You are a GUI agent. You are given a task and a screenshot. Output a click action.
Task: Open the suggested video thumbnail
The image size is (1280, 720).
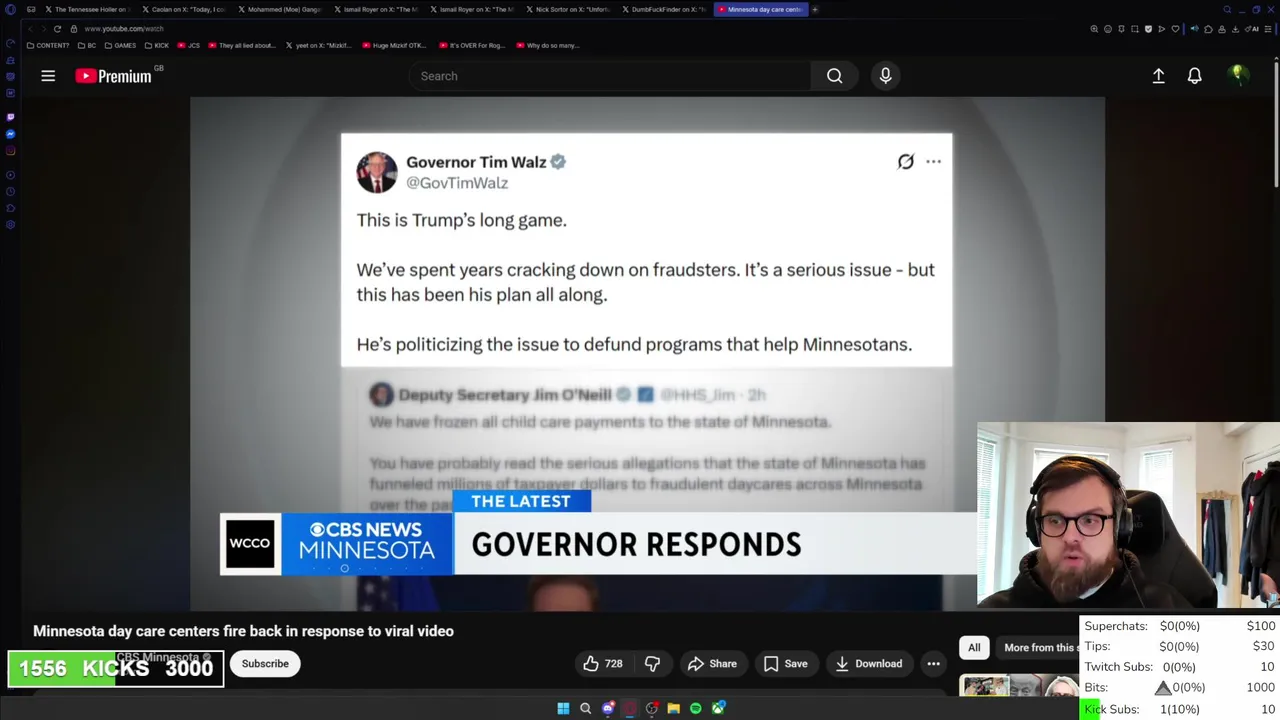tap(1018, 686)
